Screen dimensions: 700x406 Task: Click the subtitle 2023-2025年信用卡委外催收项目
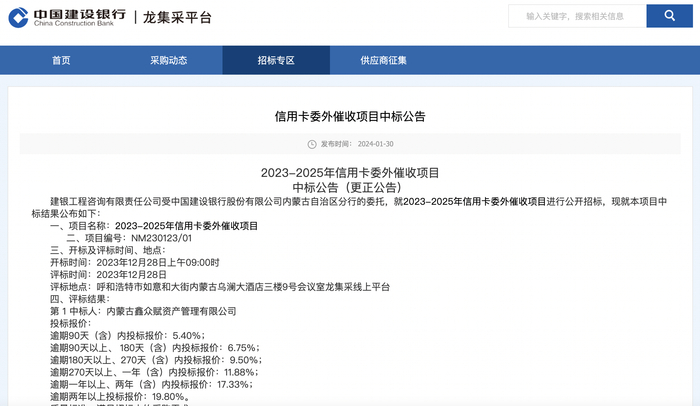click(x=350, y=173)
